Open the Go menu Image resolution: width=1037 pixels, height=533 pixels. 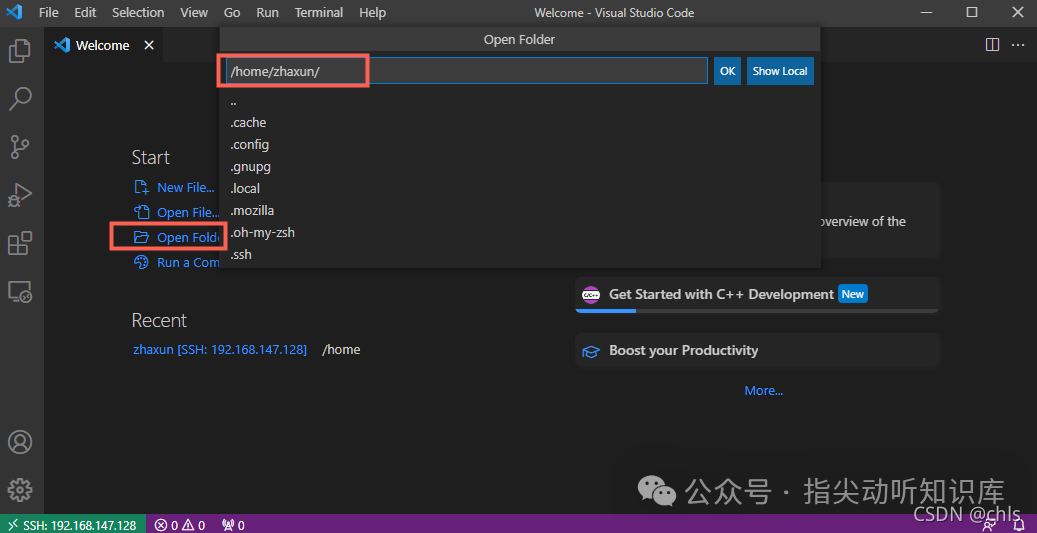pyautogui.click(x=232, y=13)
